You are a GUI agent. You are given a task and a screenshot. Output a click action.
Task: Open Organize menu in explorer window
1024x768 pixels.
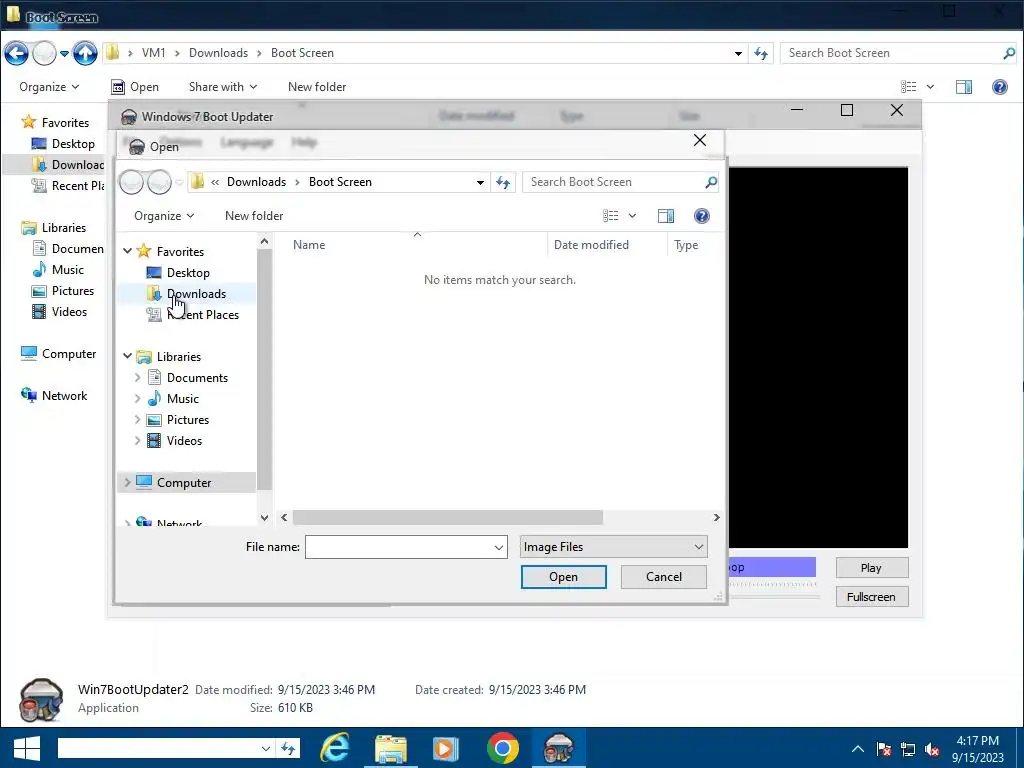coord(49,87)
